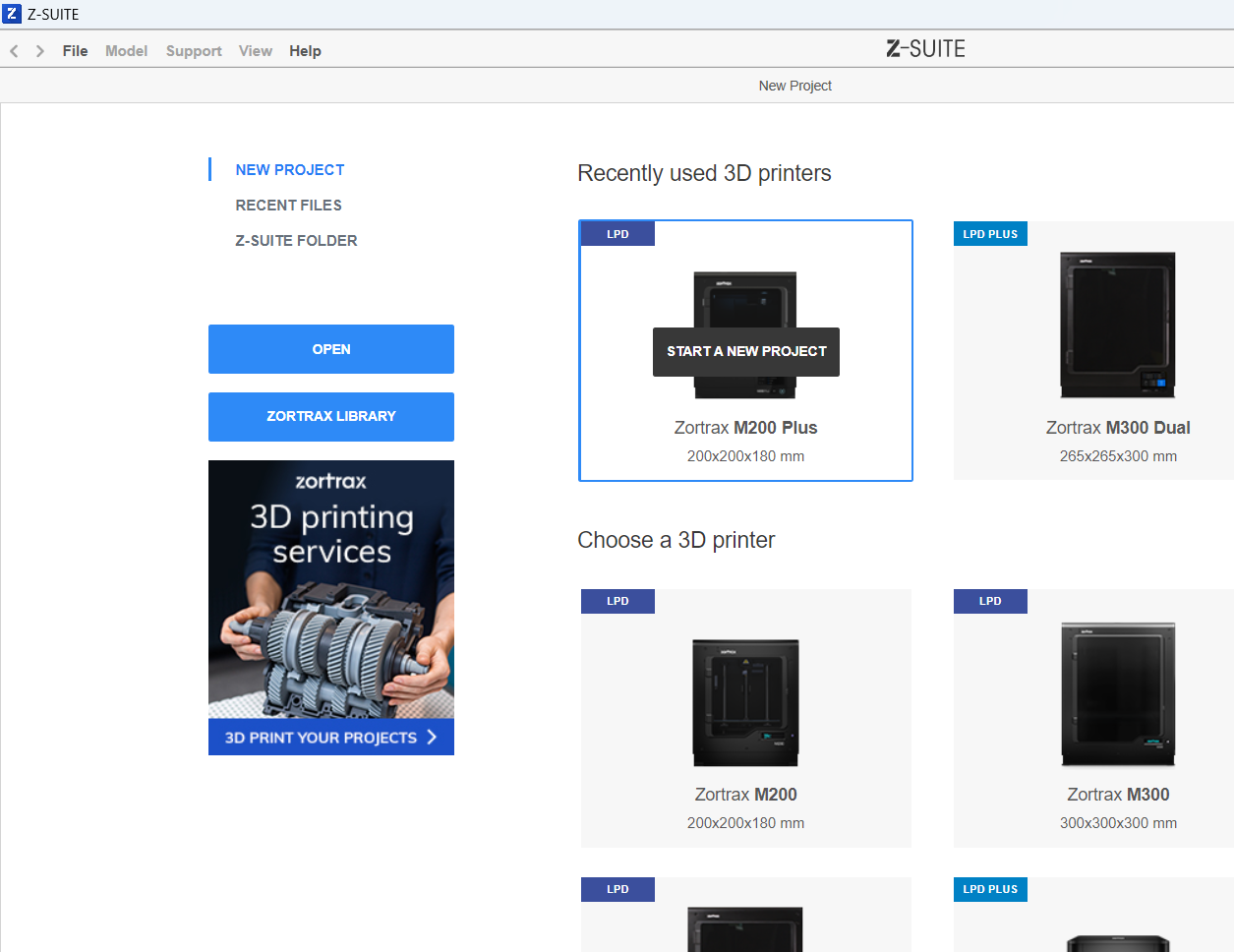Screen dimensions: 1234x952
Task: Click the blue OPEN button
Action: point(331,349)
